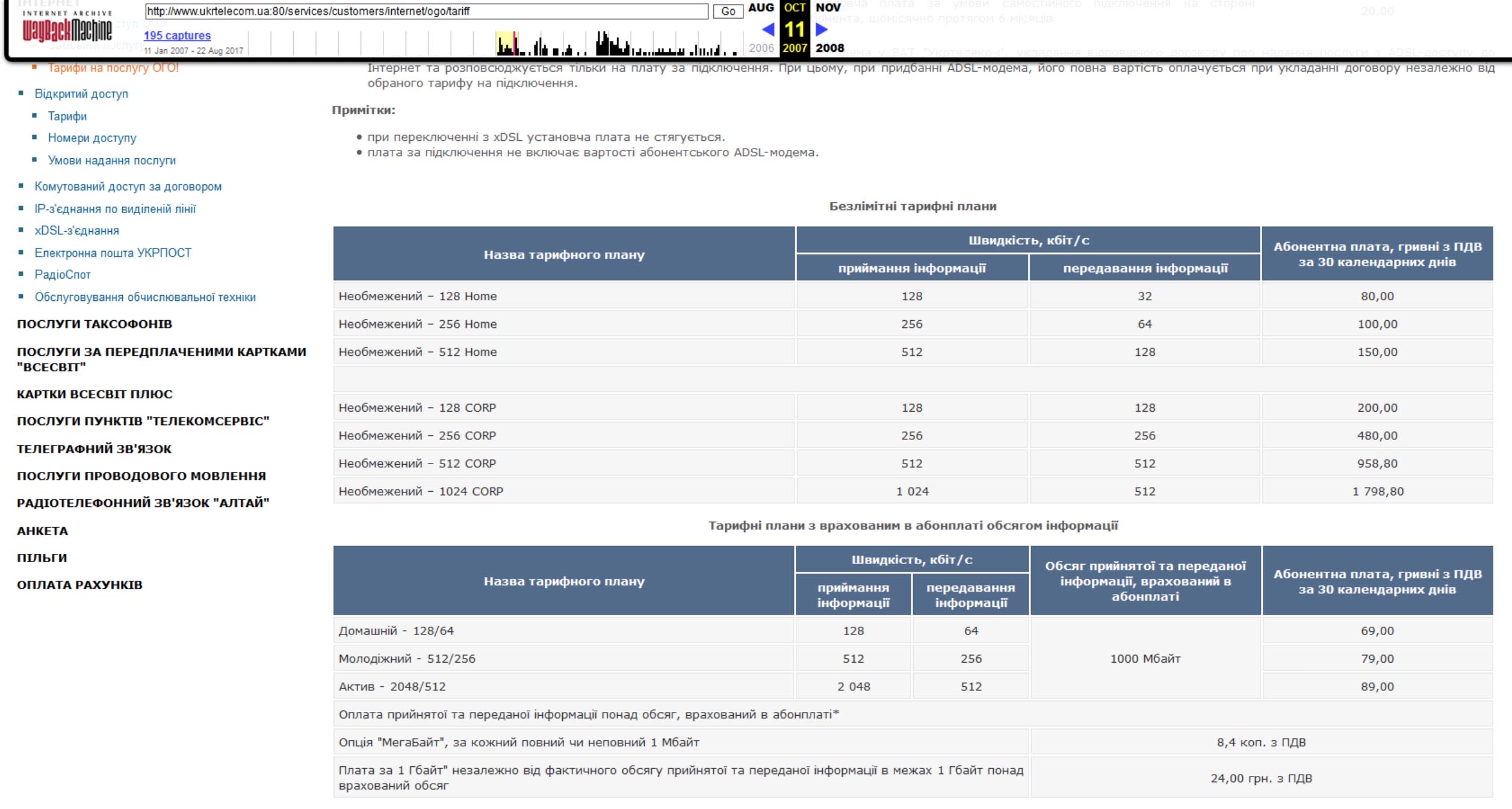The width and height of the screenshot is (1512, 809).
Task: Click the 79,00 price cell
Action: (1377, 659)
